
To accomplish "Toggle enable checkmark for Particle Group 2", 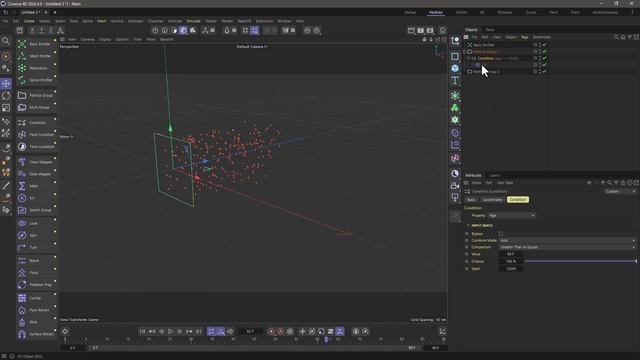I will 544,71.
